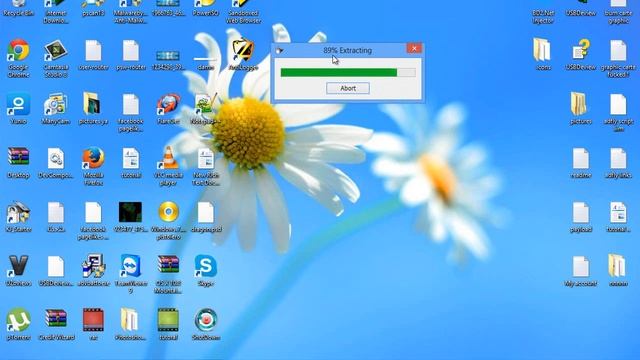Select the adfly links file
Screen dimensions: 640x360
coord(618,162)
